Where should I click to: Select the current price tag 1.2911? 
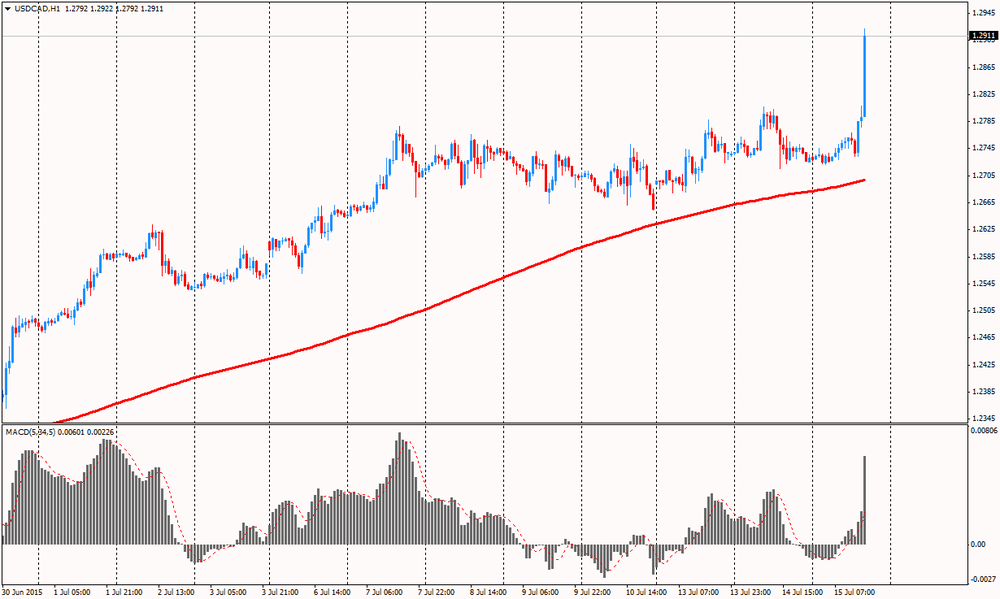pos(983,36)
